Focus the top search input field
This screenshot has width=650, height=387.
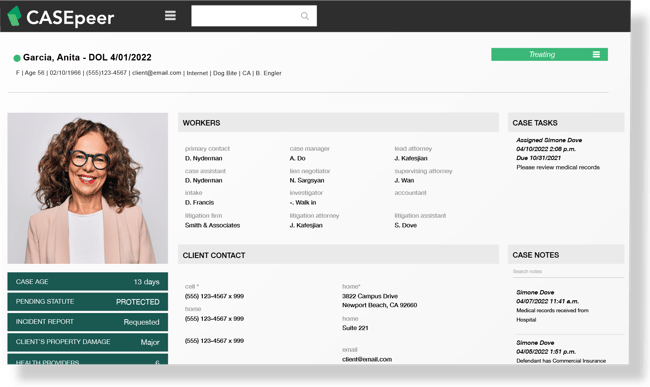(x=254, y=16)
